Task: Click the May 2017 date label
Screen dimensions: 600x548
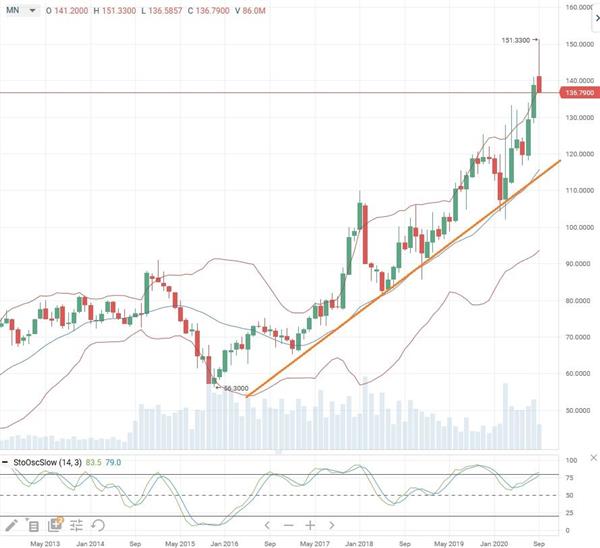Action: click(x=315, y=544)
